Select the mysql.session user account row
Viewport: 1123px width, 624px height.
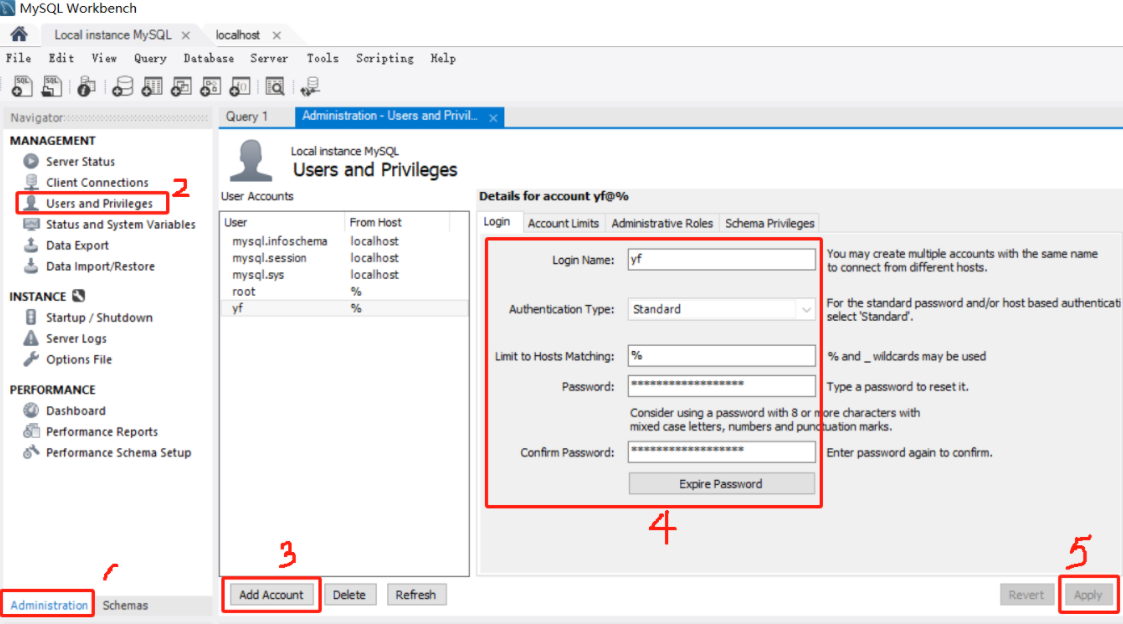[344, 258]
